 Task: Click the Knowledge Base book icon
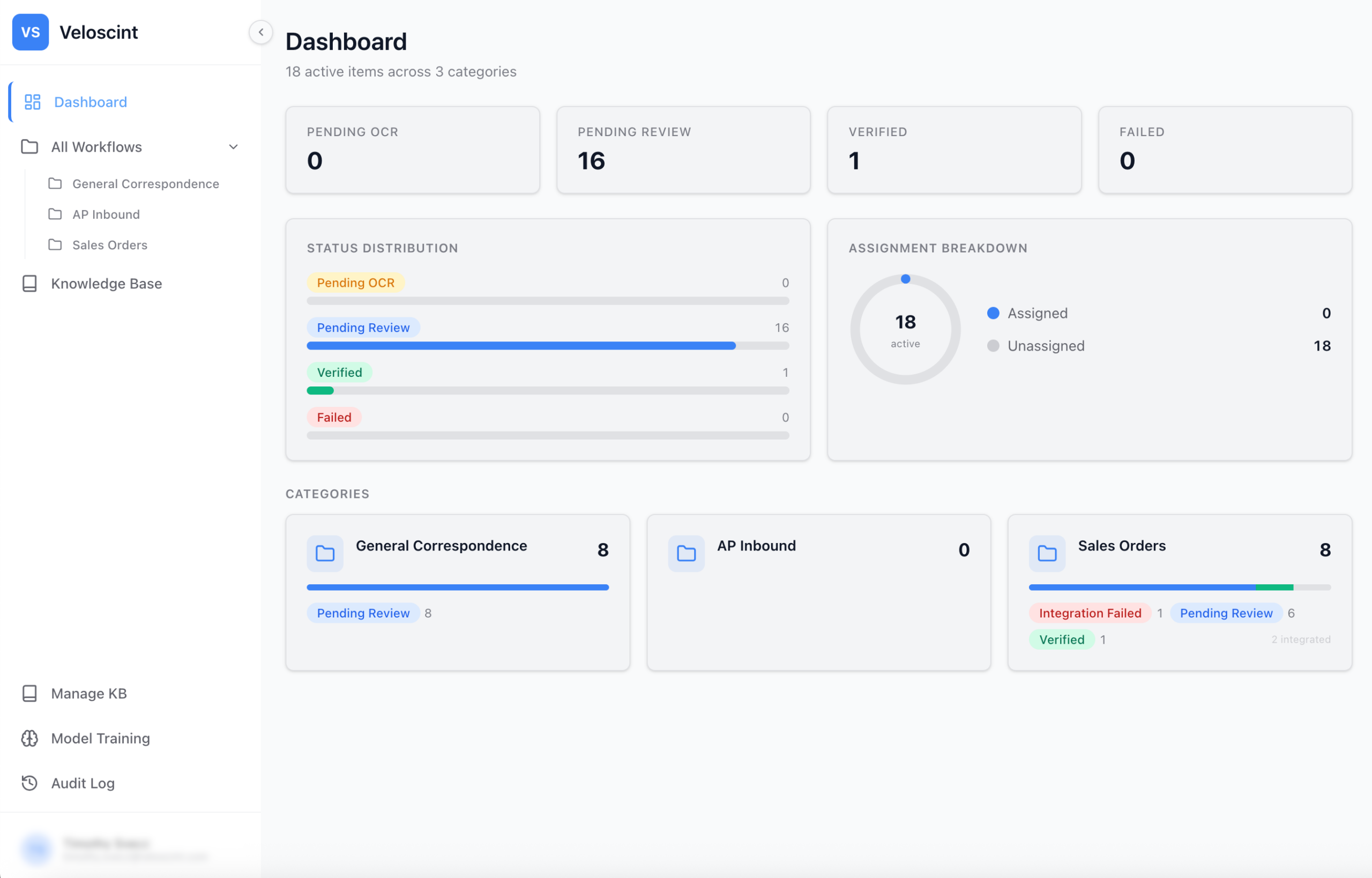point(29,284)
